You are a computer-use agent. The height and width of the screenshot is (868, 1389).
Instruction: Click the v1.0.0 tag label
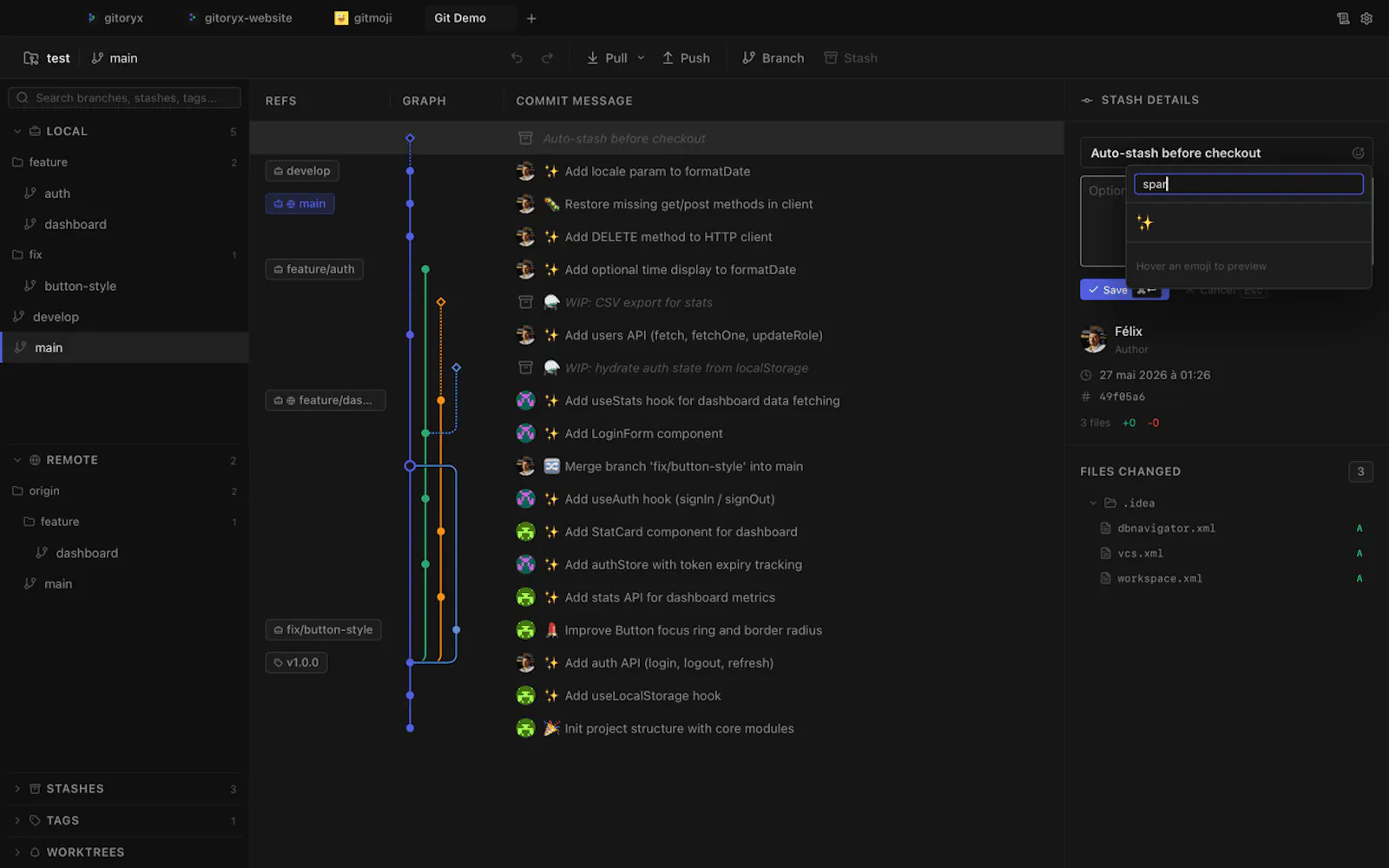click(296, 662)
